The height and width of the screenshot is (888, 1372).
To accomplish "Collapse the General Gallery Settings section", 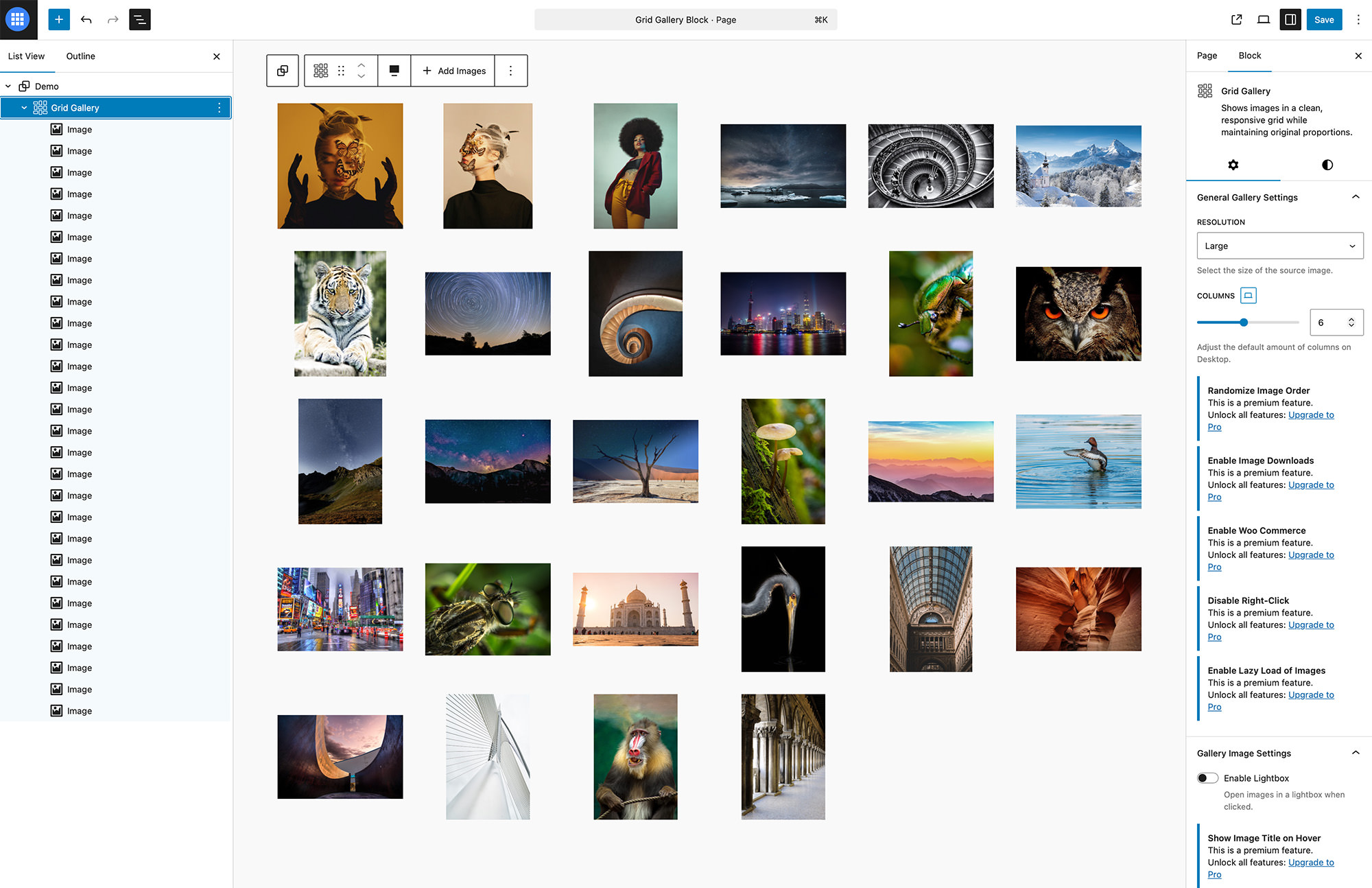I will (x=1356, y=197).
